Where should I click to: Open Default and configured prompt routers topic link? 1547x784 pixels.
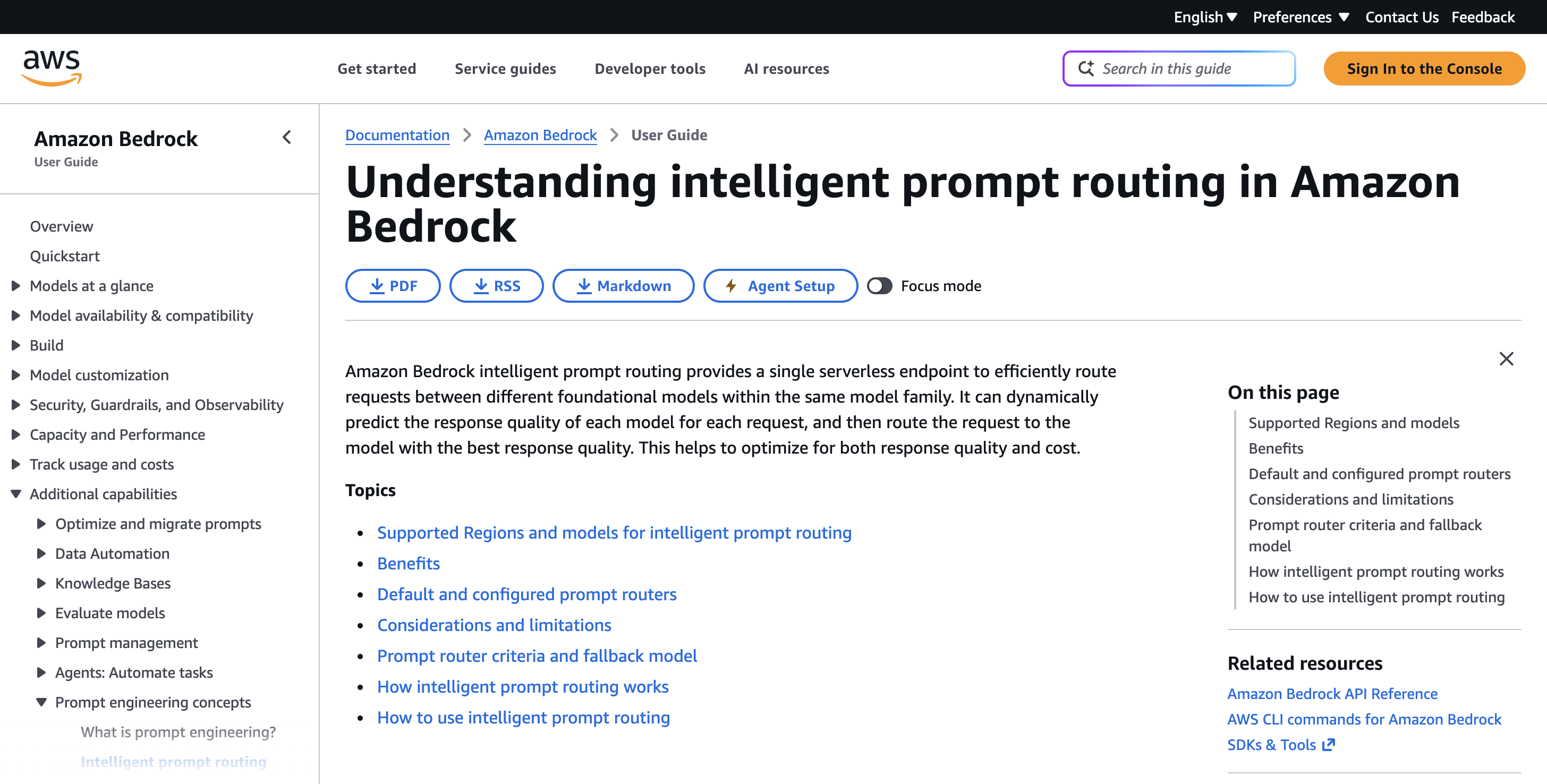(x=526, y=594)
